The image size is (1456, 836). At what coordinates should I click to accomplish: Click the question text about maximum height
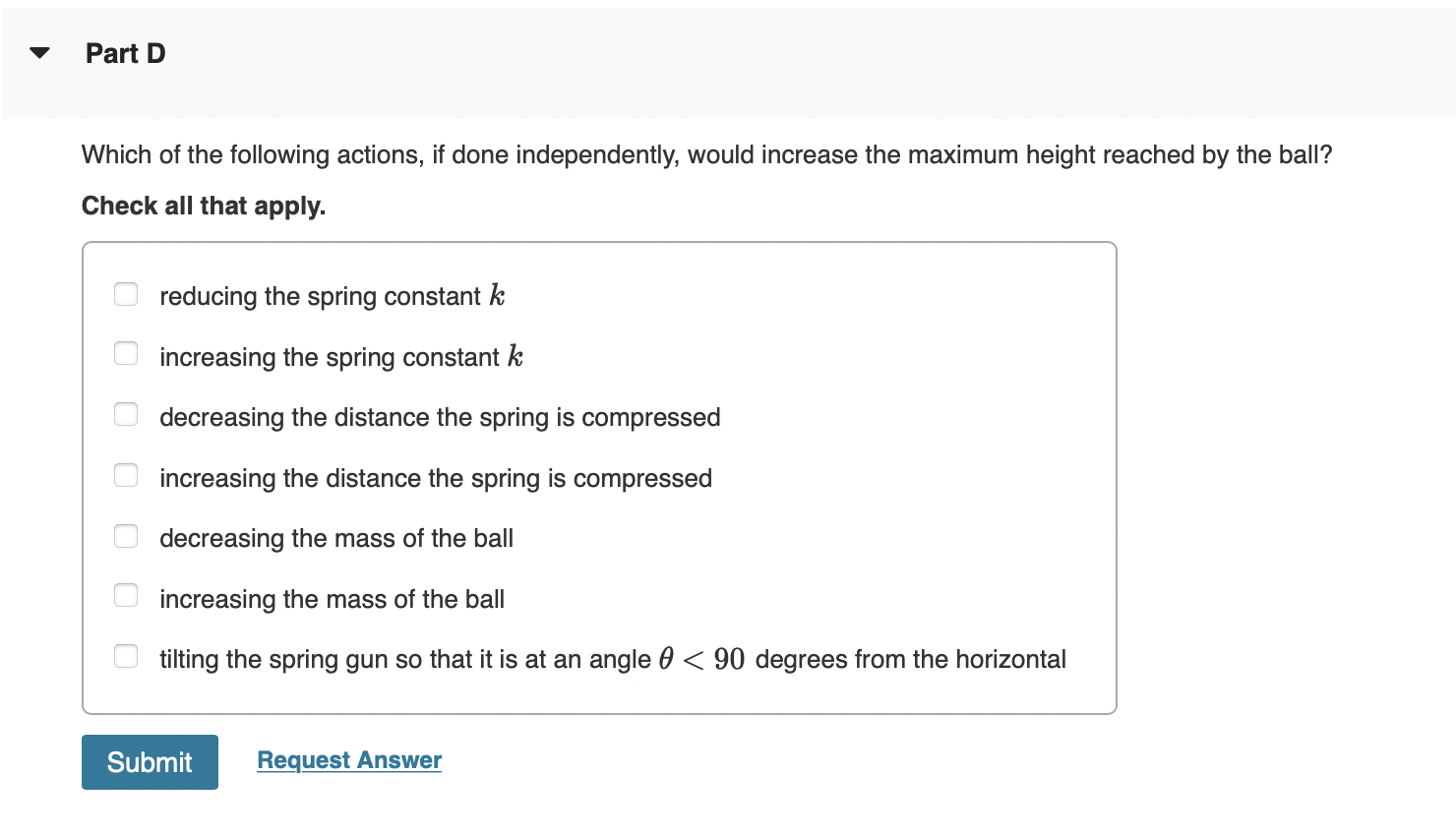pos(706,154)
